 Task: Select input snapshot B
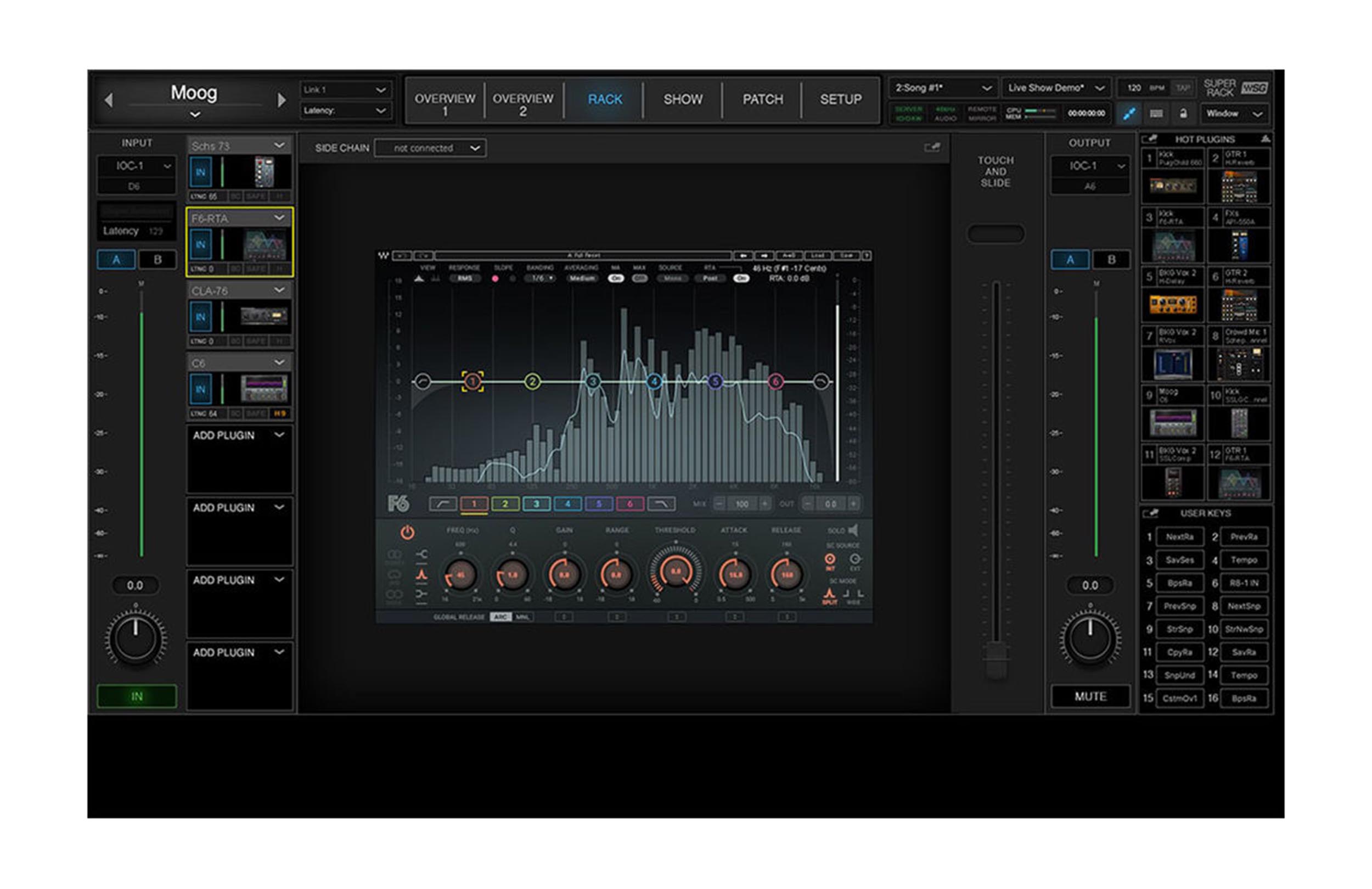click(x=158, y=260)
